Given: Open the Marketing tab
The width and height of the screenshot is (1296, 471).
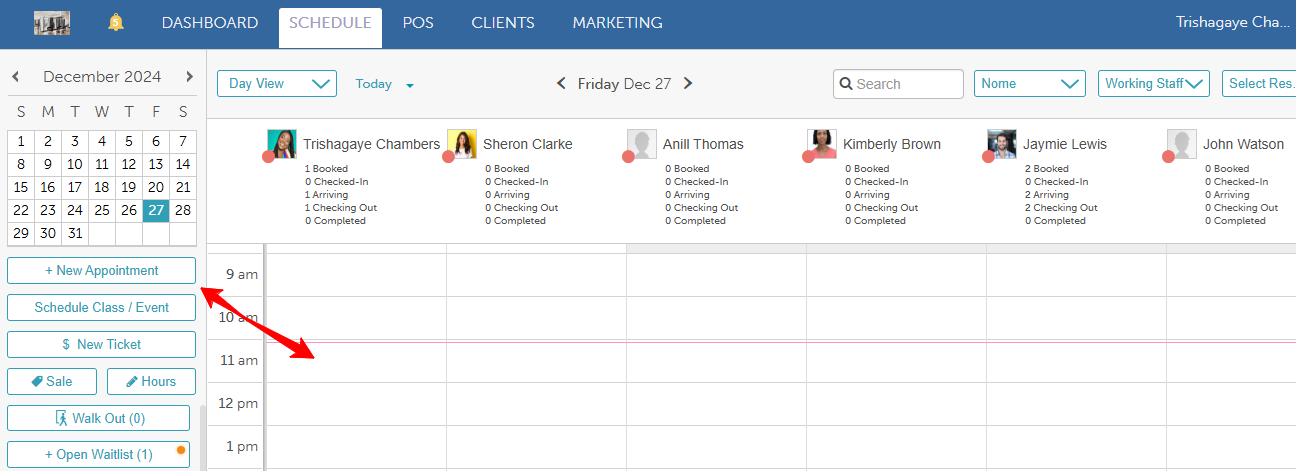Looking at the screenshot, I should [617, 22].
